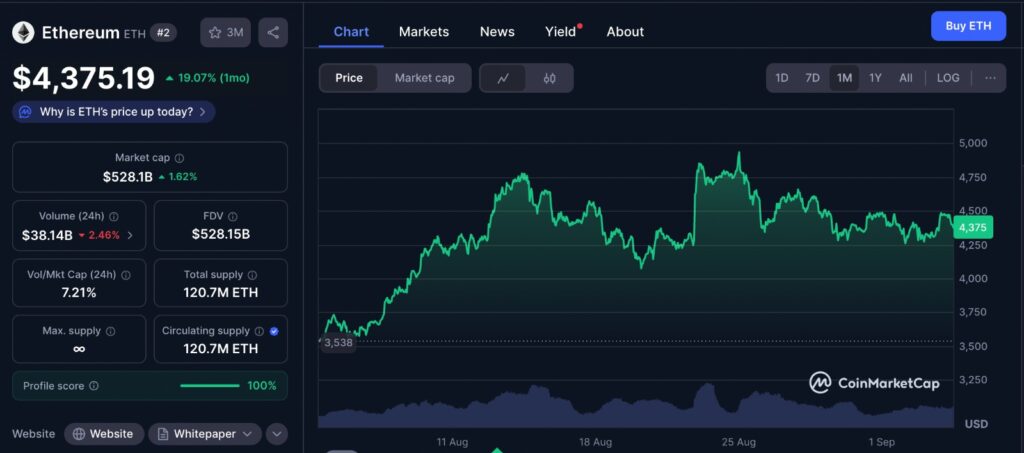Click the Buy ETH button
The width and height of the screenshot is (1024, 453).
(x=968, y=26)
